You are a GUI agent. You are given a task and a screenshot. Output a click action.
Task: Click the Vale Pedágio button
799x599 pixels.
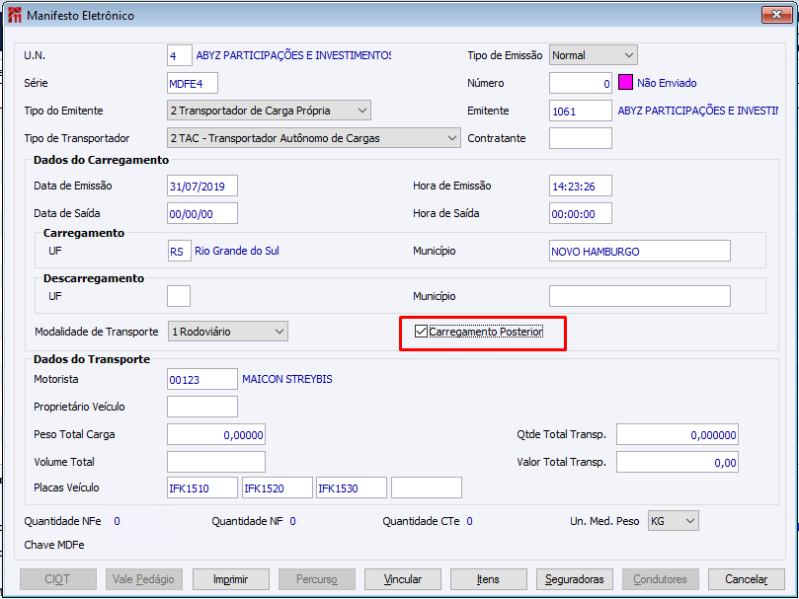click(x=144, y=579)
